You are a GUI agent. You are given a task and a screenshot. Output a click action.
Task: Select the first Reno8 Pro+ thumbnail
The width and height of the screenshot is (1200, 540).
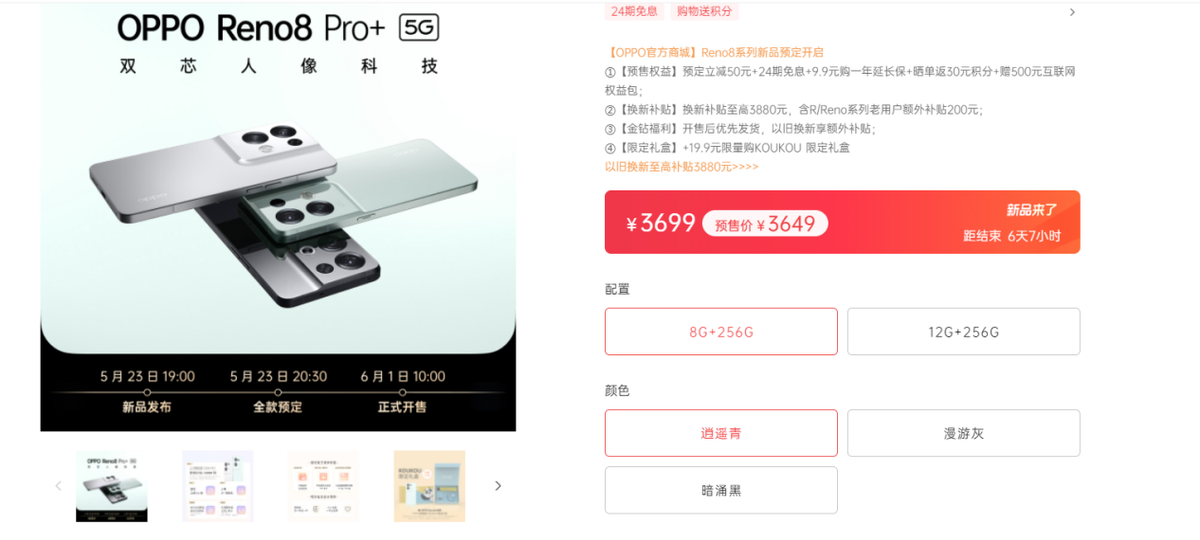coord(112,486)
